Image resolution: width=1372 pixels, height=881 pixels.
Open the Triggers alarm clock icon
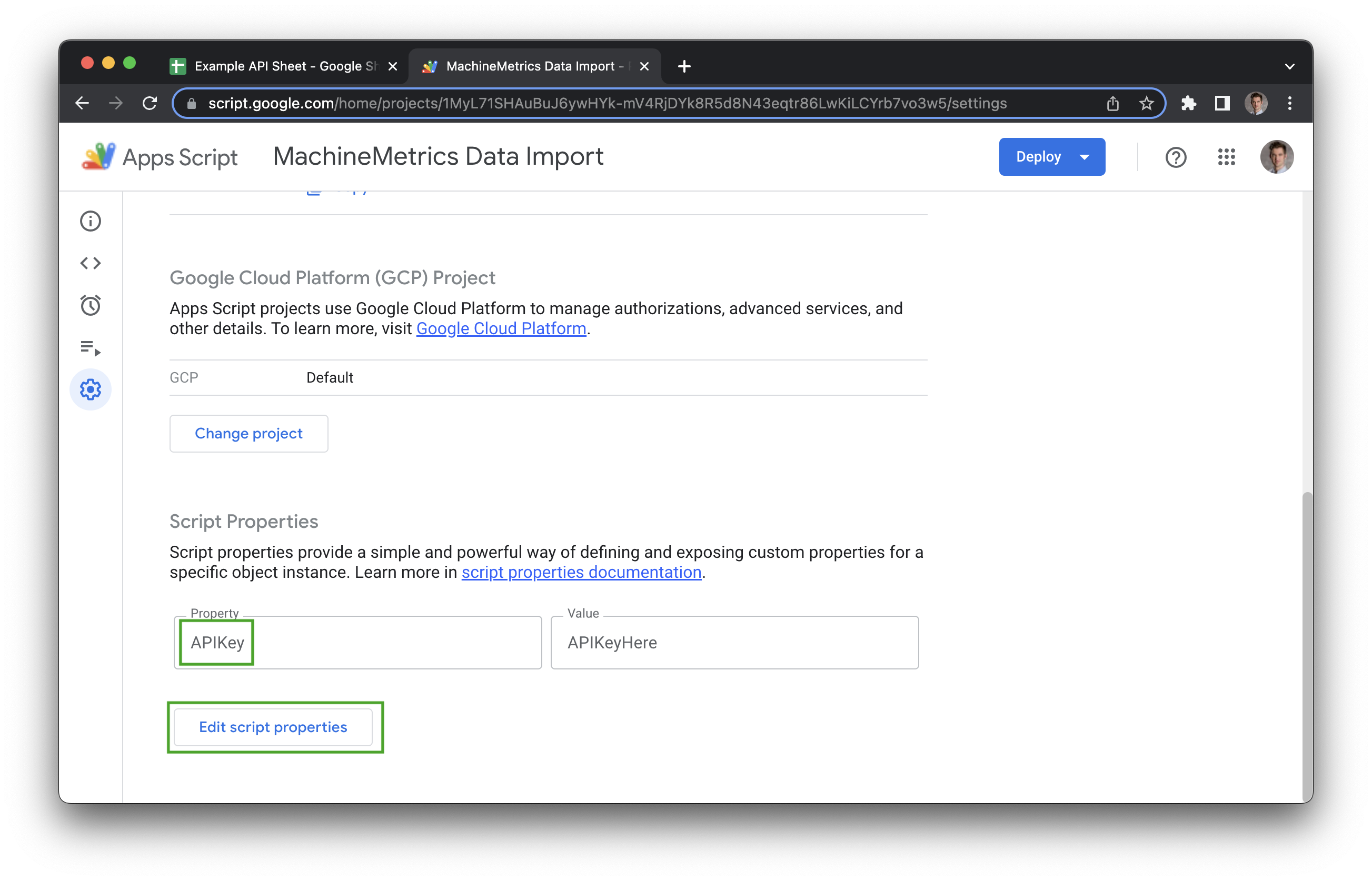coord(91,305)
